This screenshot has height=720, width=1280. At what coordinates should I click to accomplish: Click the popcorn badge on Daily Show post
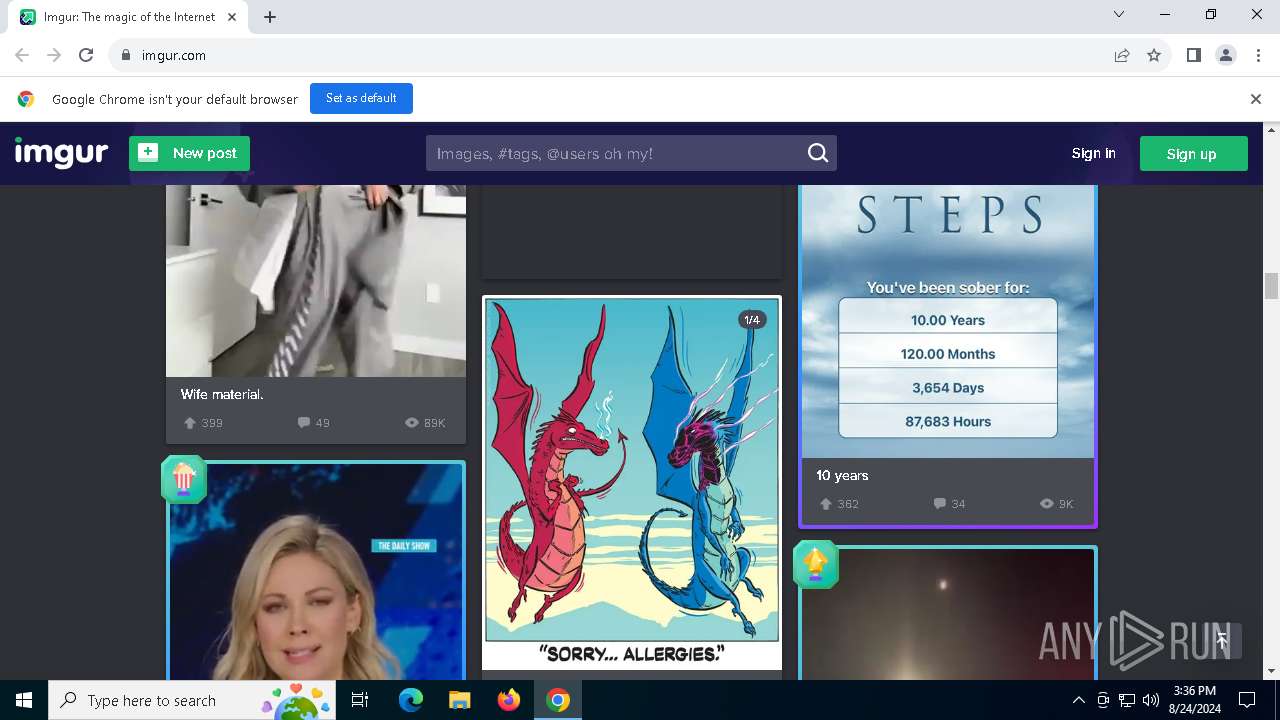tap(183, 479)
